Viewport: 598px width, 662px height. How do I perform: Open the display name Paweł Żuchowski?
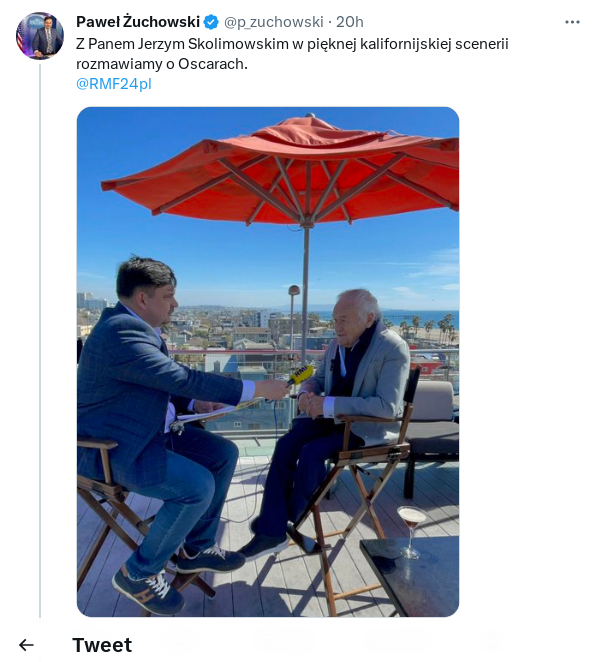(x=138, y=22)
